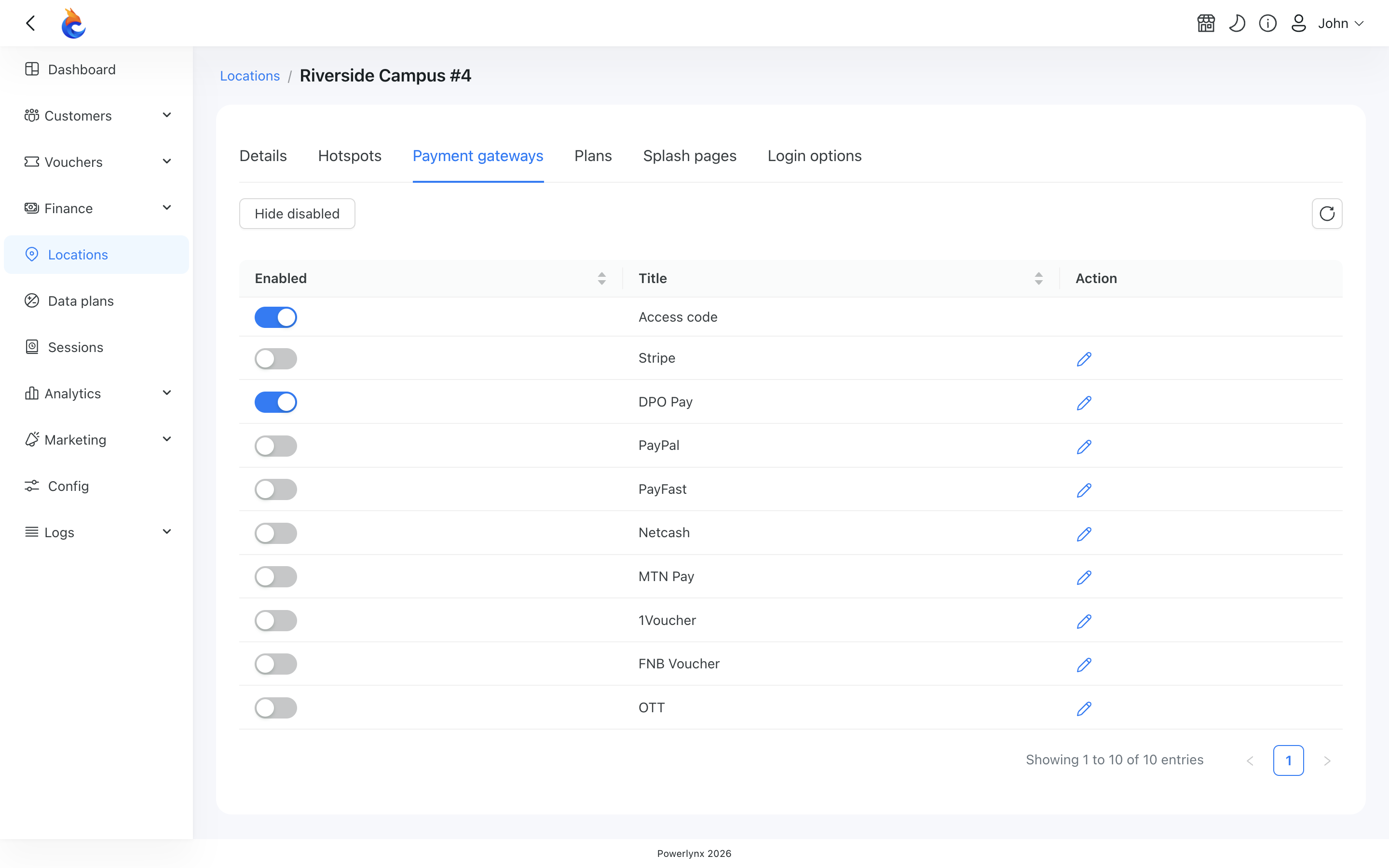Expand the Finance sidebar menu
1389x868 pixels.
pos(96,208)
